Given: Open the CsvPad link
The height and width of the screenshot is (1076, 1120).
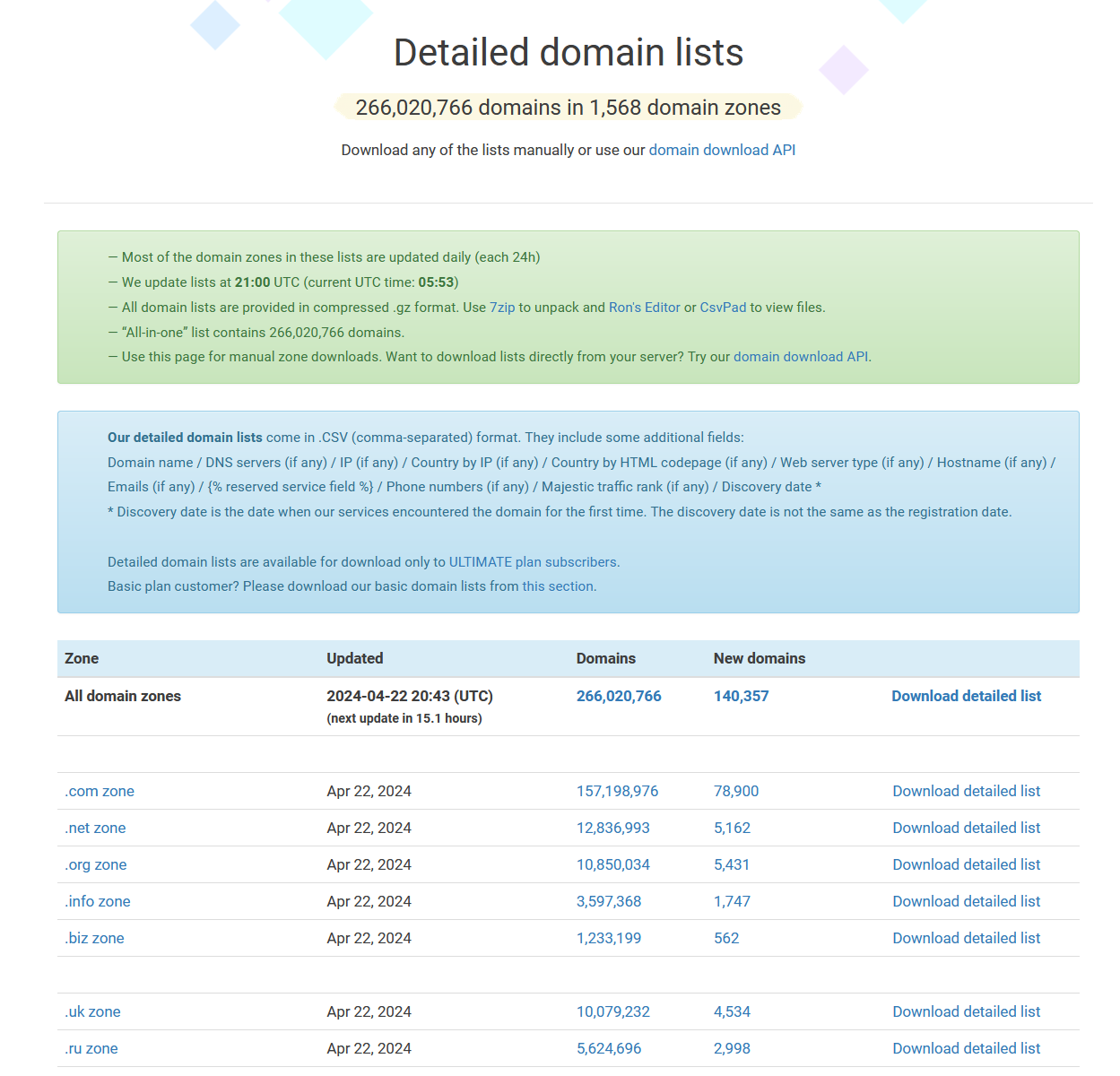Looking at the screenshot, I should [x=723, y=308].
